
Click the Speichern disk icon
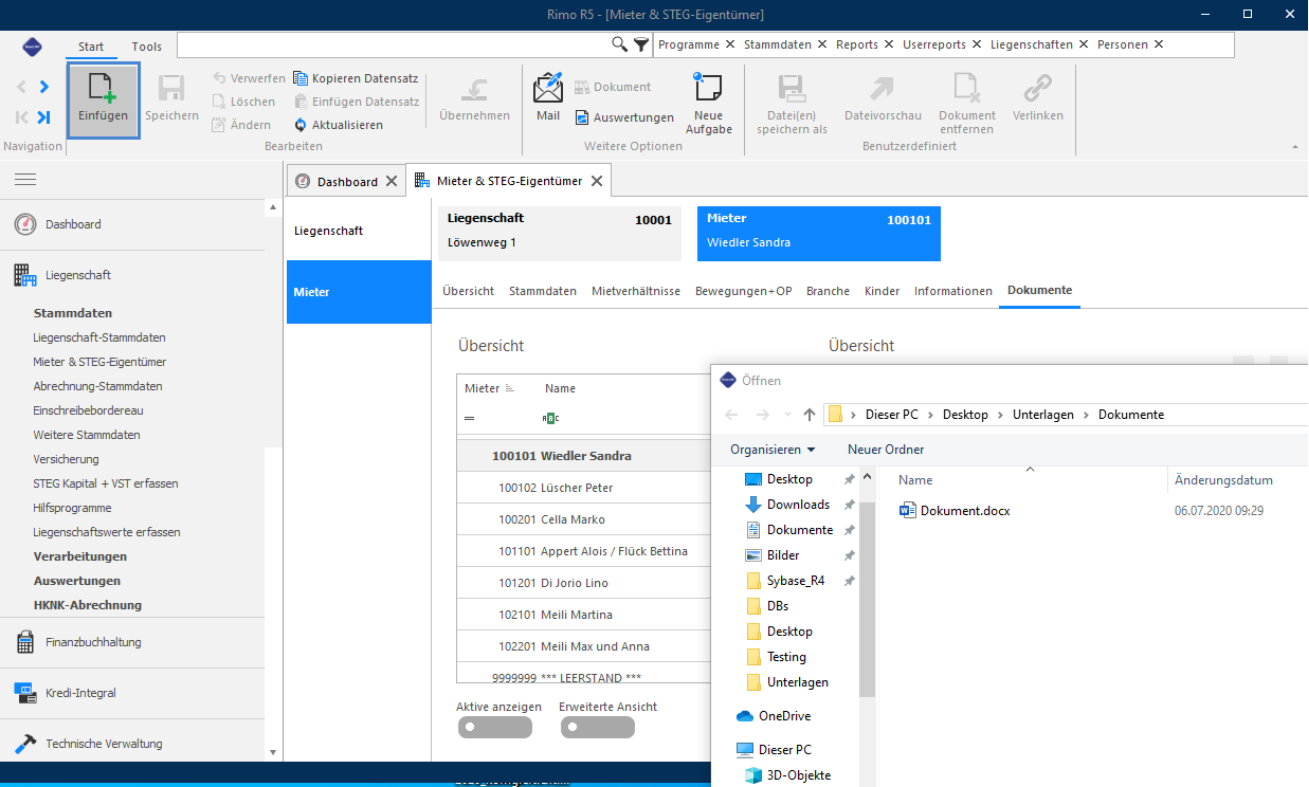[x=171, y=89]
